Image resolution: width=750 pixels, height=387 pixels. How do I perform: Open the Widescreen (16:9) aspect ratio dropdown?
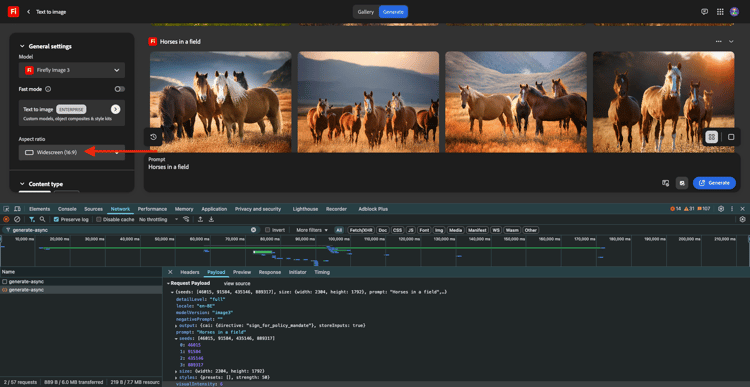[x=72, y=153]
